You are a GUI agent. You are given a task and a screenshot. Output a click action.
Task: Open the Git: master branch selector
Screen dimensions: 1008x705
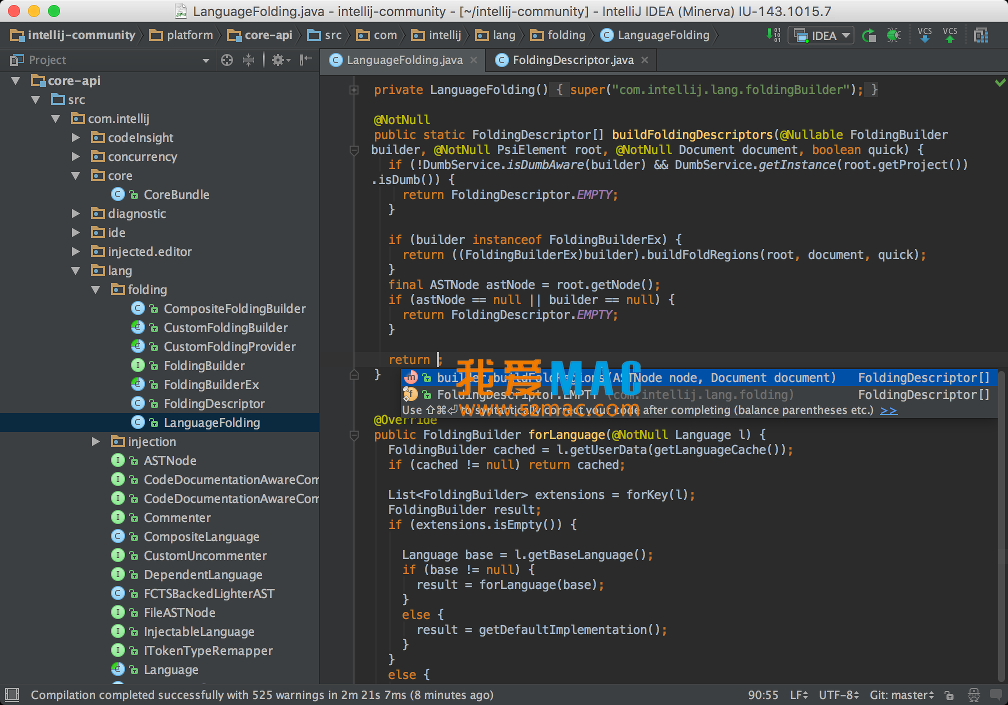tap(901, 695)
